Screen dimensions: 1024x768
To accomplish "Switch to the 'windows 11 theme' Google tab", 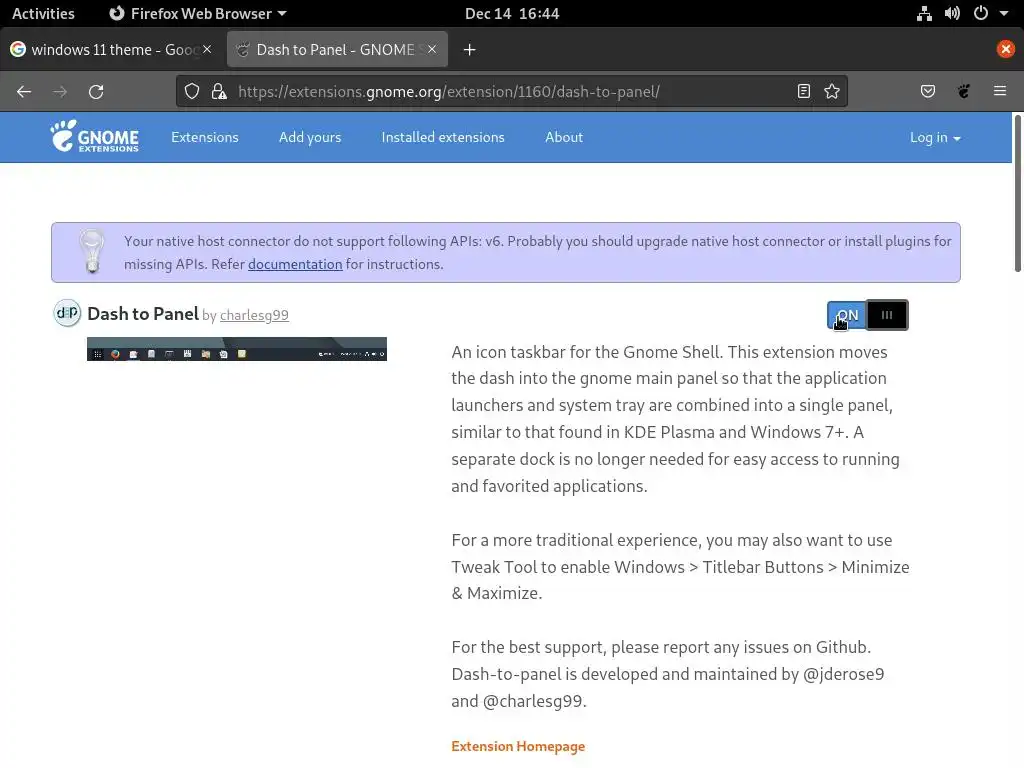I will (111, 50).
